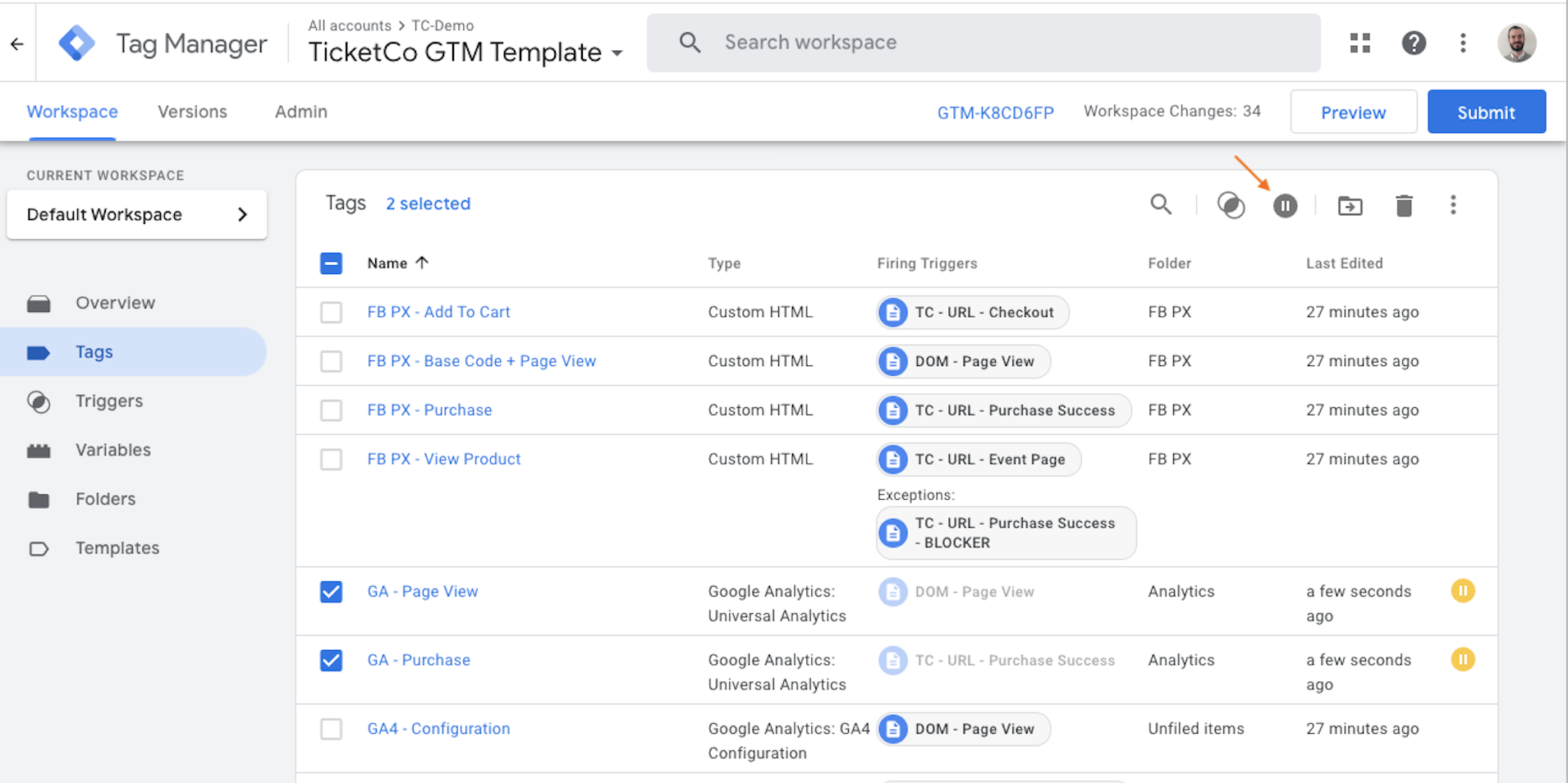Click the Variables sidebar icon
1568x783 pixels.
pyautogui.click(x=39, y=451)
